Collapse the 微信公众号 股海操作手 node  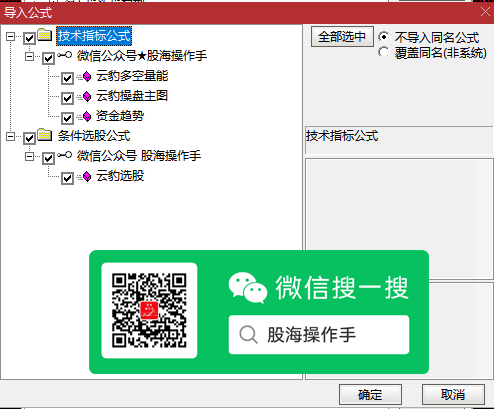click(x=30, y=156)
